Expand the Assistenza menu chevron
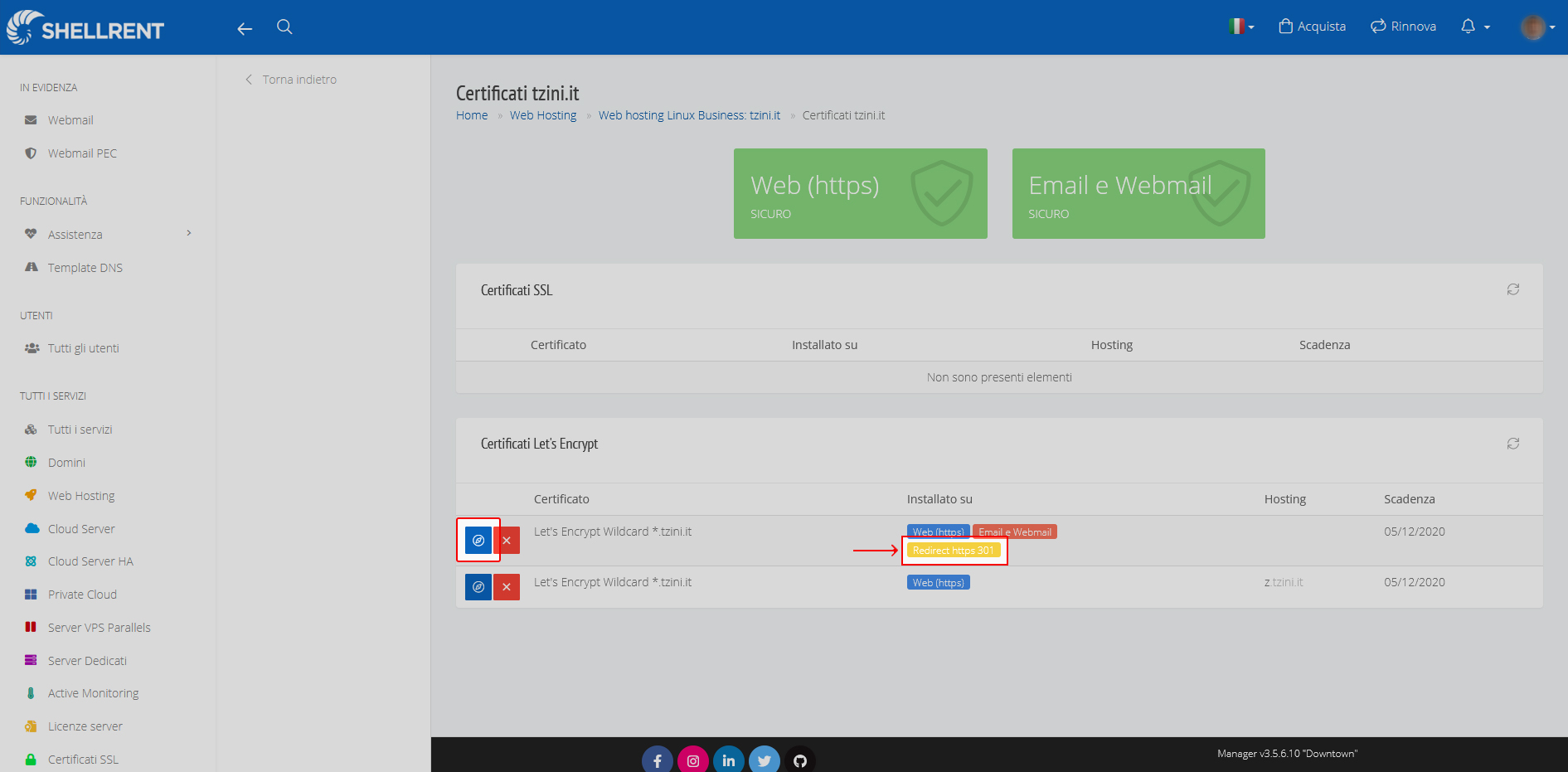This screenshot has height=772, width=1568. click(x=189, y=233)
